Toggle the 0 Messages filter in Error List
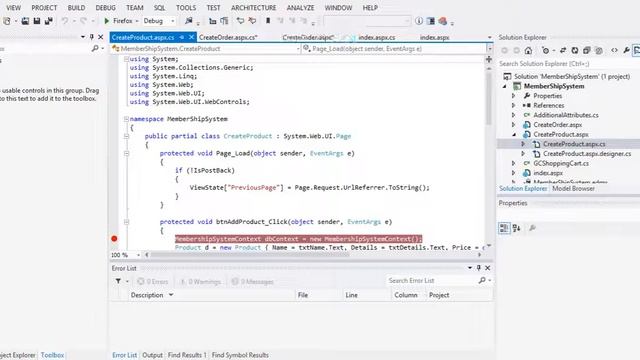The image size is (640, 360). click(252, 282)
